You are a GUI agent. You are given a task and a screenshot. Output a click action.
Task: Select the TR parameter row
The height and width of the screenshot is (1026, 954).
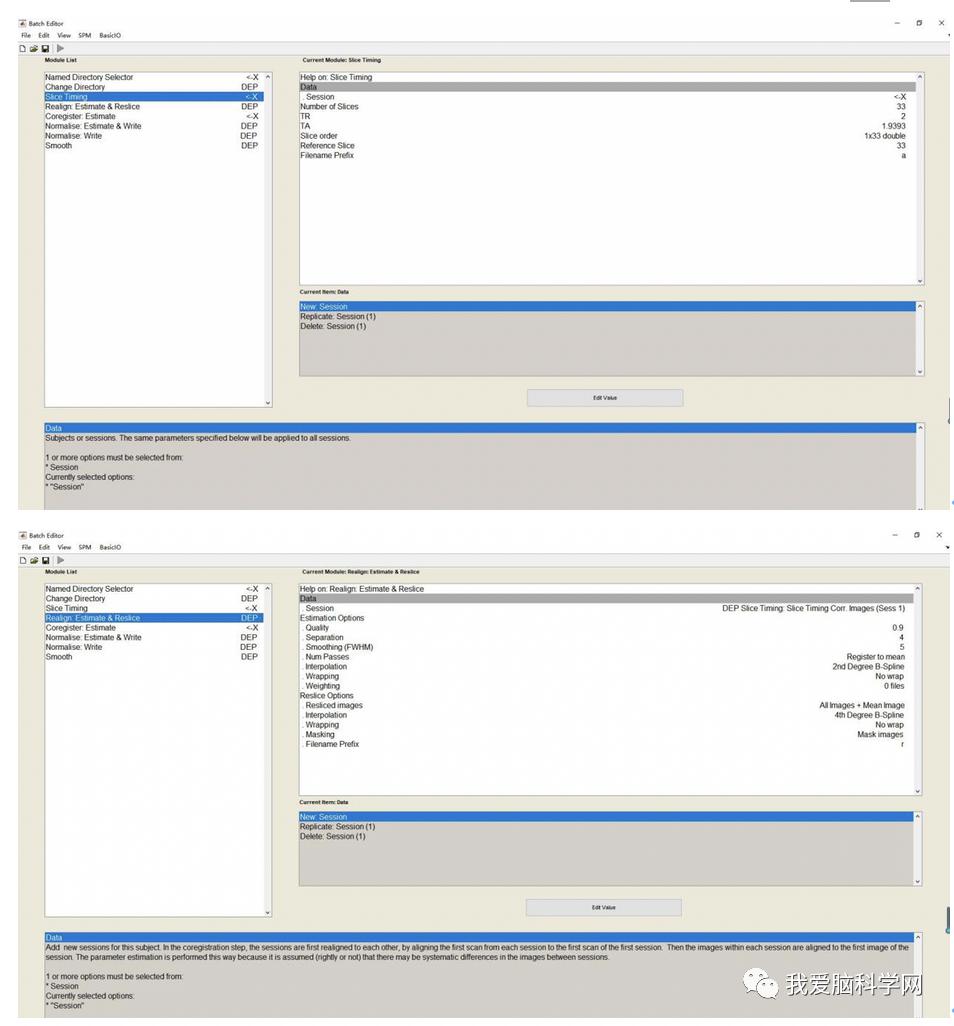click(607, 116)
